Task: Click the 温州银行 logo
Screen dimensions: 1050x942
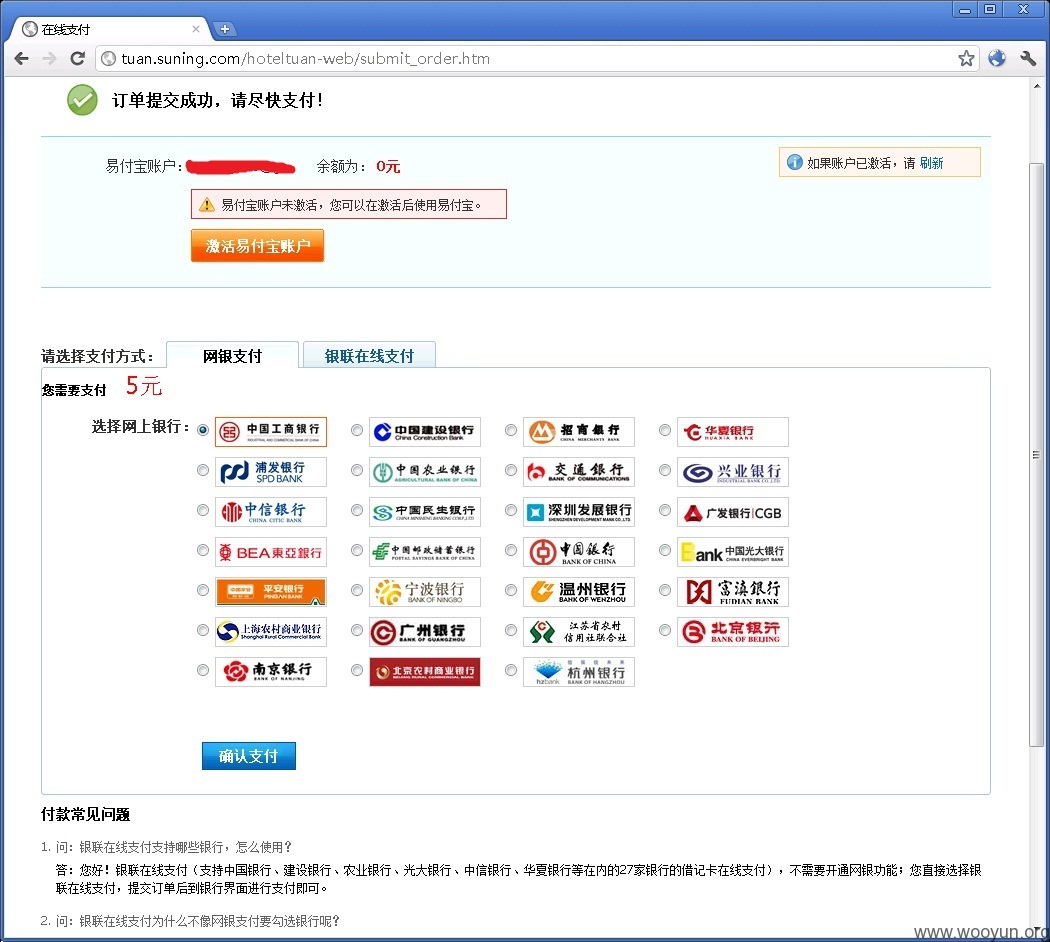Action: coord(579,592)
